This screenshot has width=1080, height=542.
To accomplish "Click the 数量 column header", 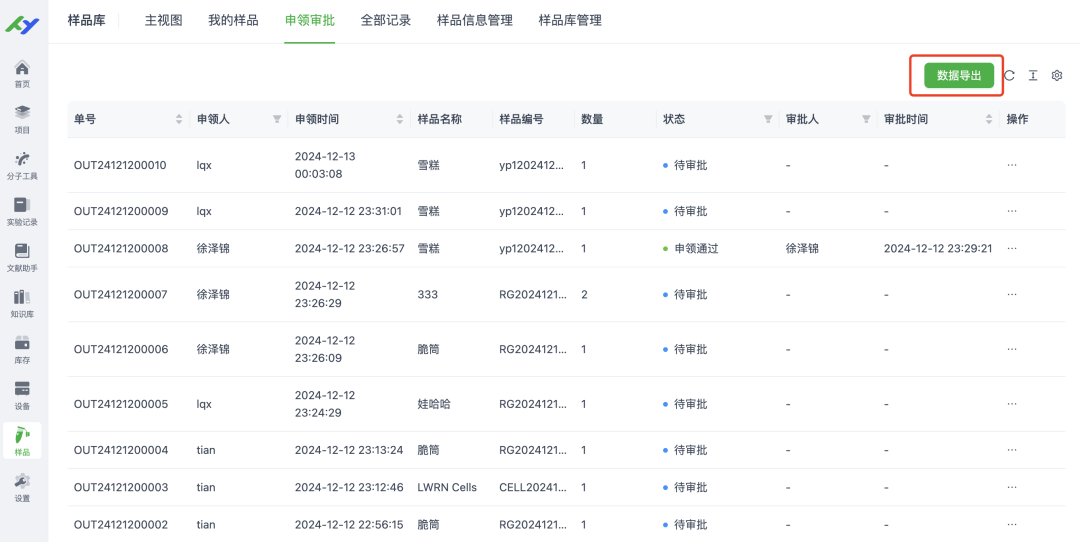I will (592, 119).
